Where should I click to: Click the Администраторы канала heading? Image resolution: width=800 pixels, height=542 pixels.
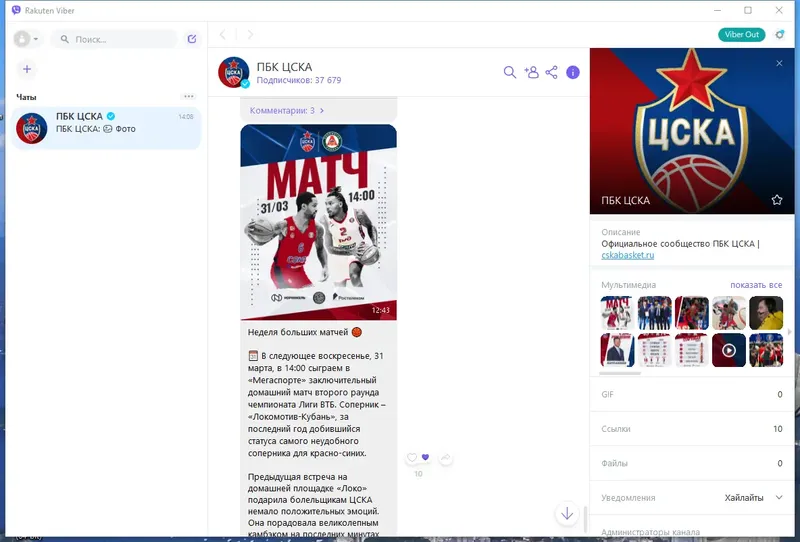tap(651, 532)
